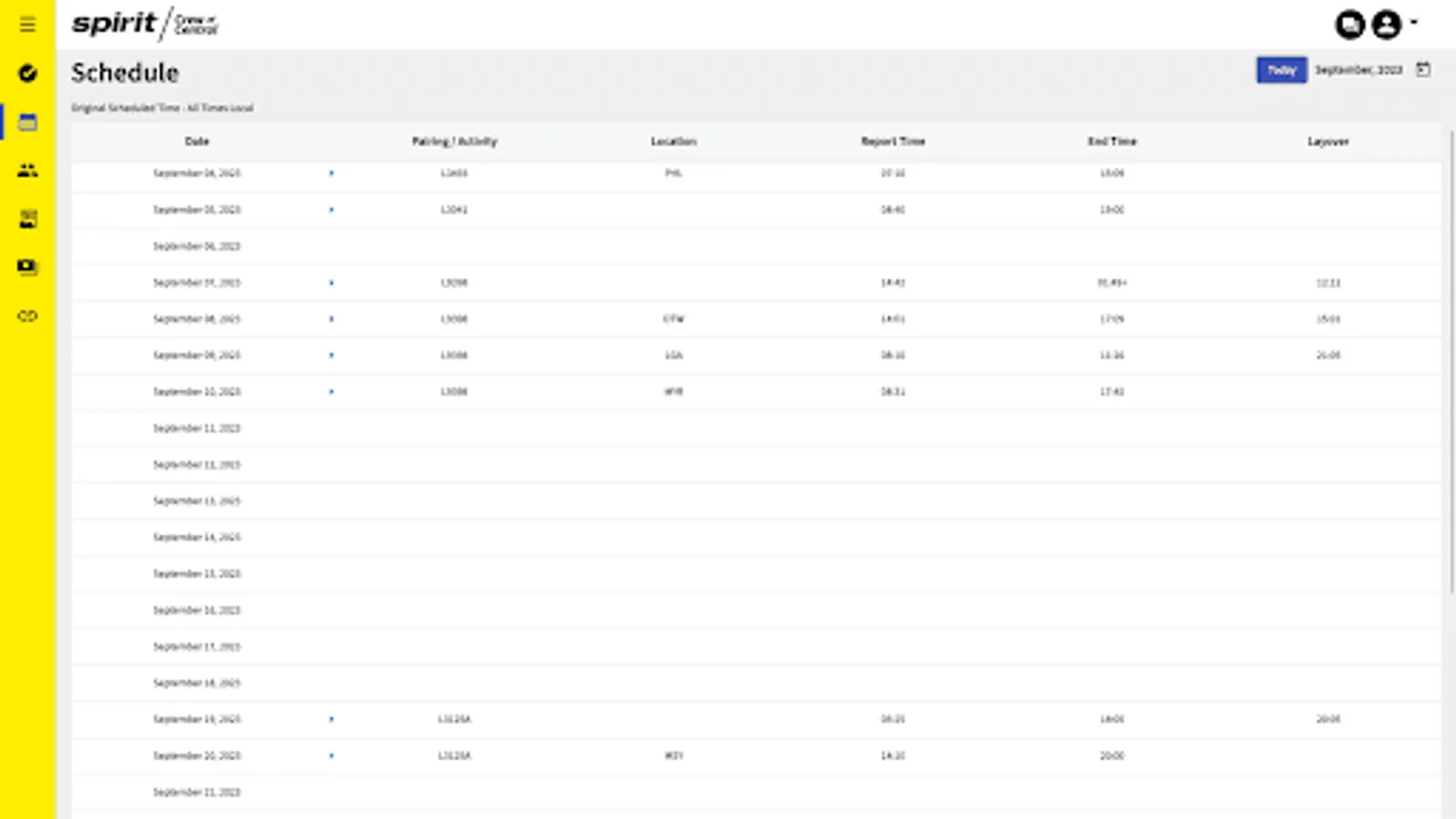Select the September 21, 2023 date cell
The width and height of the screenshot is (1456, 819).
pos(197,792)
